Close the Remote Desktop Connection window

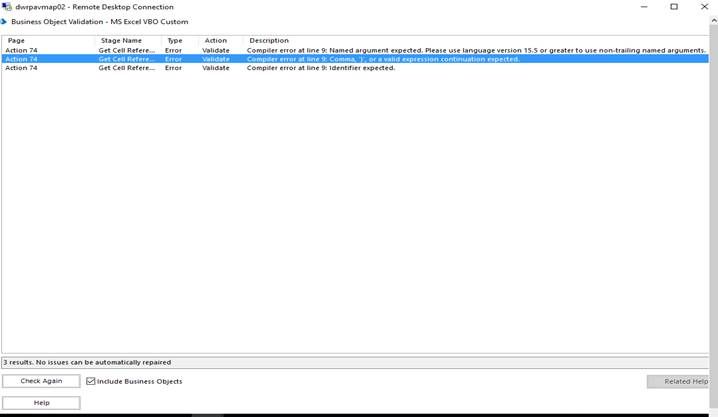click(704, 7)
